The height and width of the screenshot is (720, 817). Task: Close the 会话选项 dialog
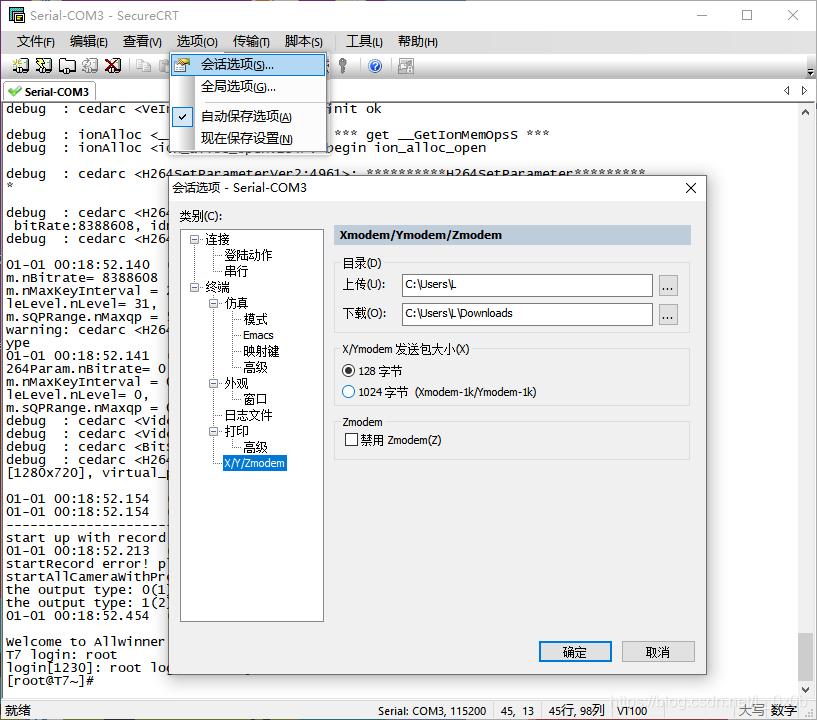(690, 188)
